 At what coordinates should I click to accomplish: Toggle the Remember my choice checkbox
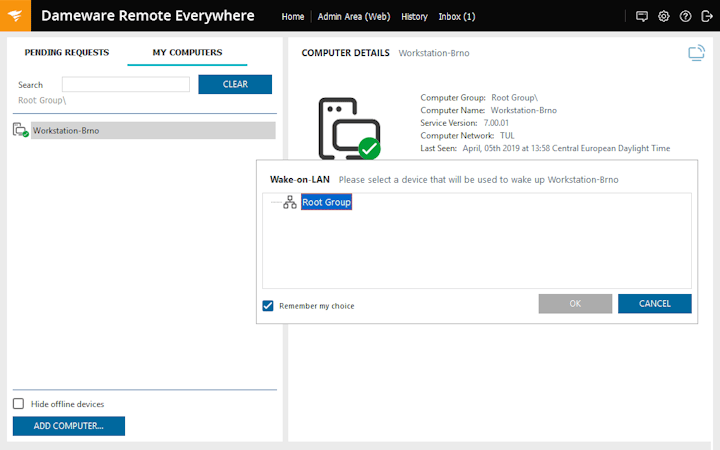(268, 306)
